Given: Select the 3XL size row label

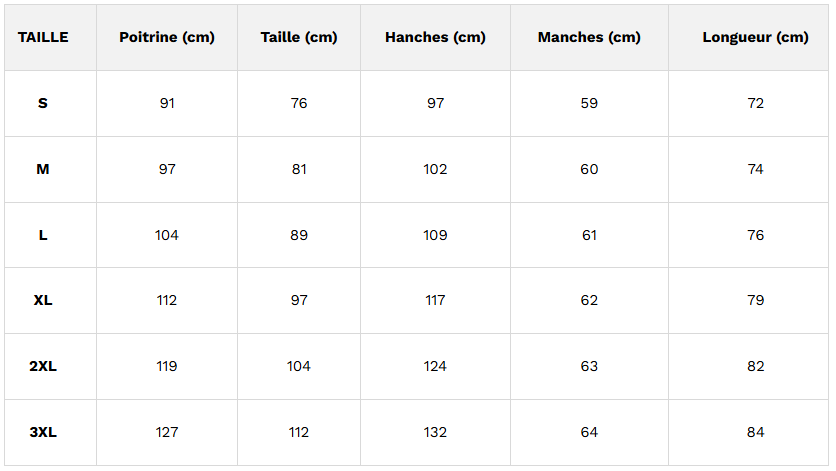Looking at the screenshot, I should (43, 432).
